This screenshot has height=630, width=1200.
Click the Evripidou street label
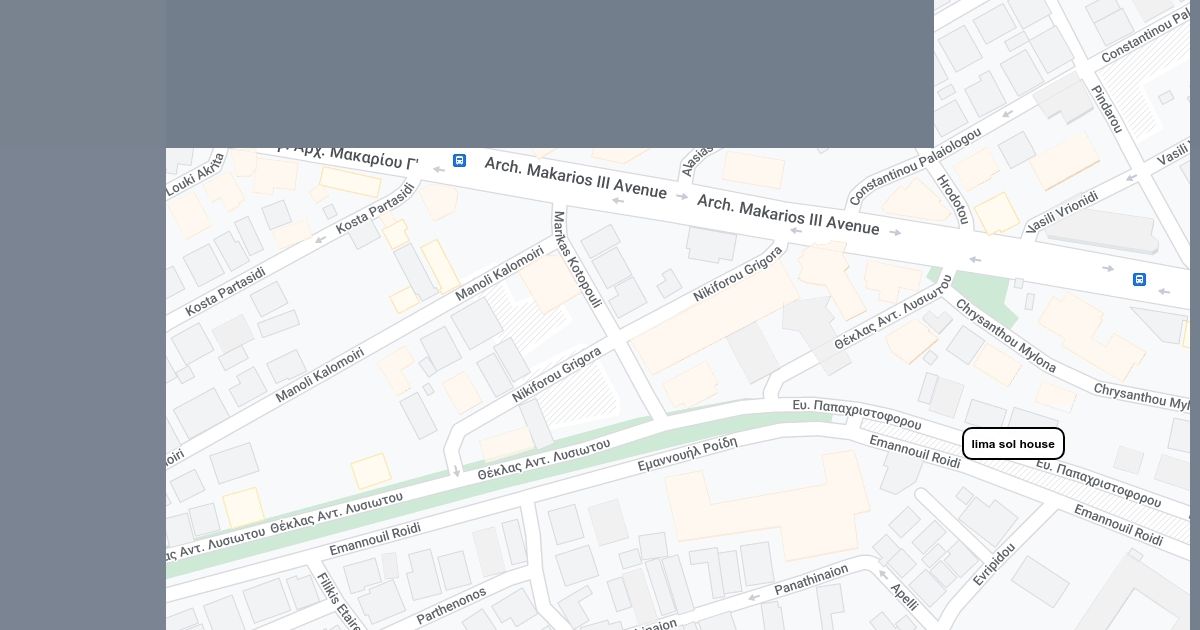click(994, 564)
